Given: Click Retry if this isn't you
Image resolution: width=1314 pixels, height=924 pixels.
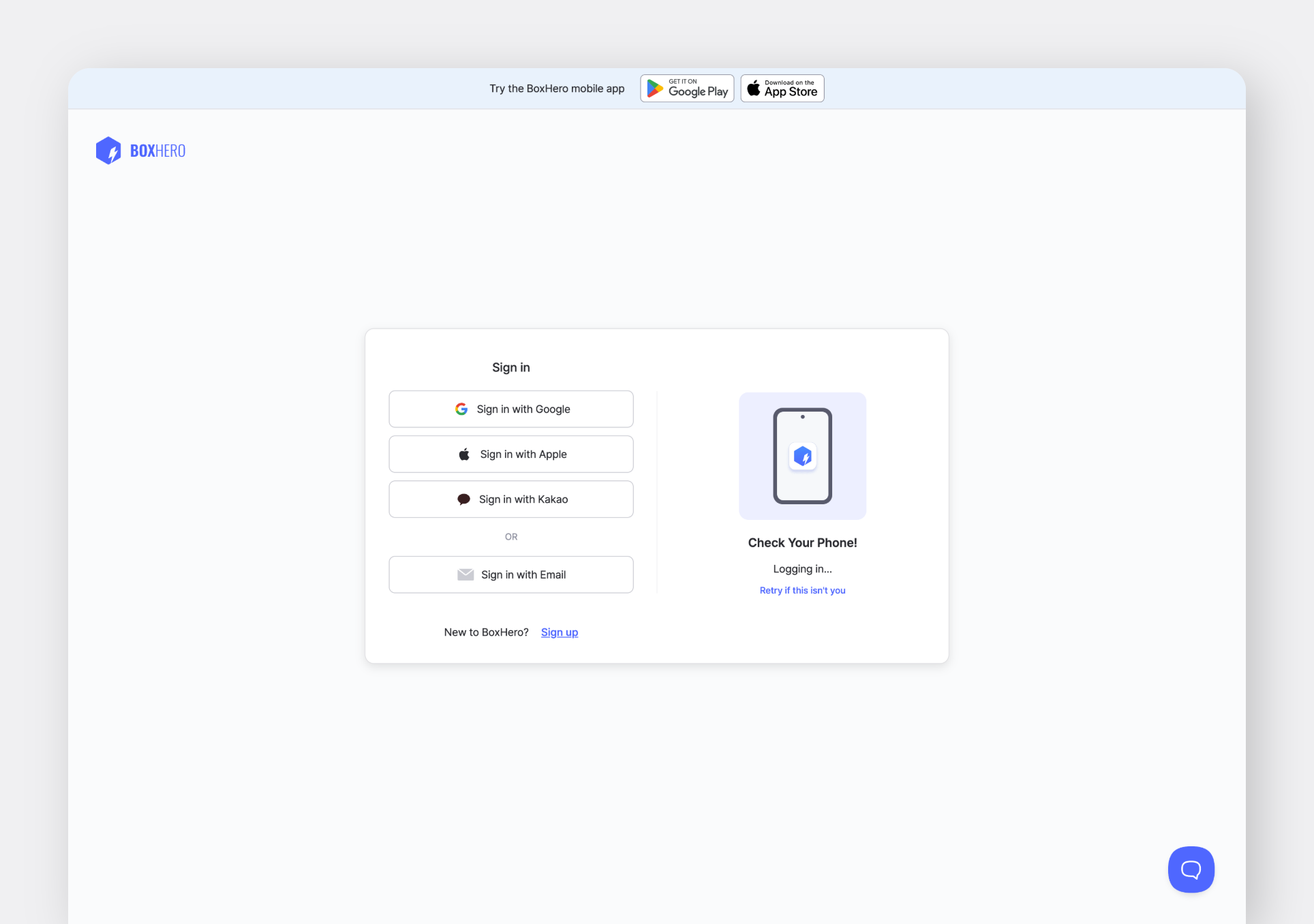Looking at the screenshot, I should pos(803,590).
